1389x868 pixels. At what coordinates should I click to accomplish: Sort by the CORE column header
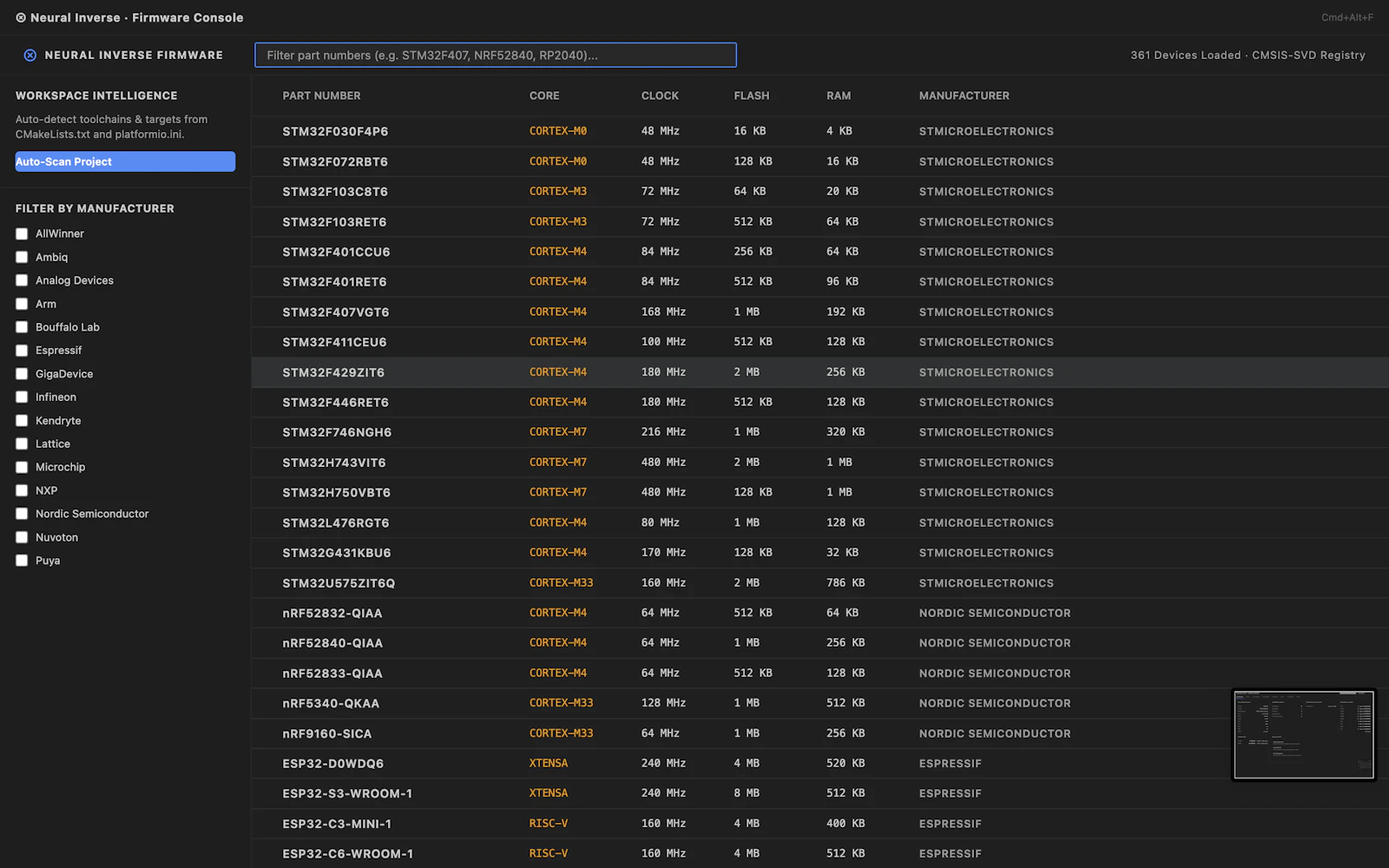[544, 95]
